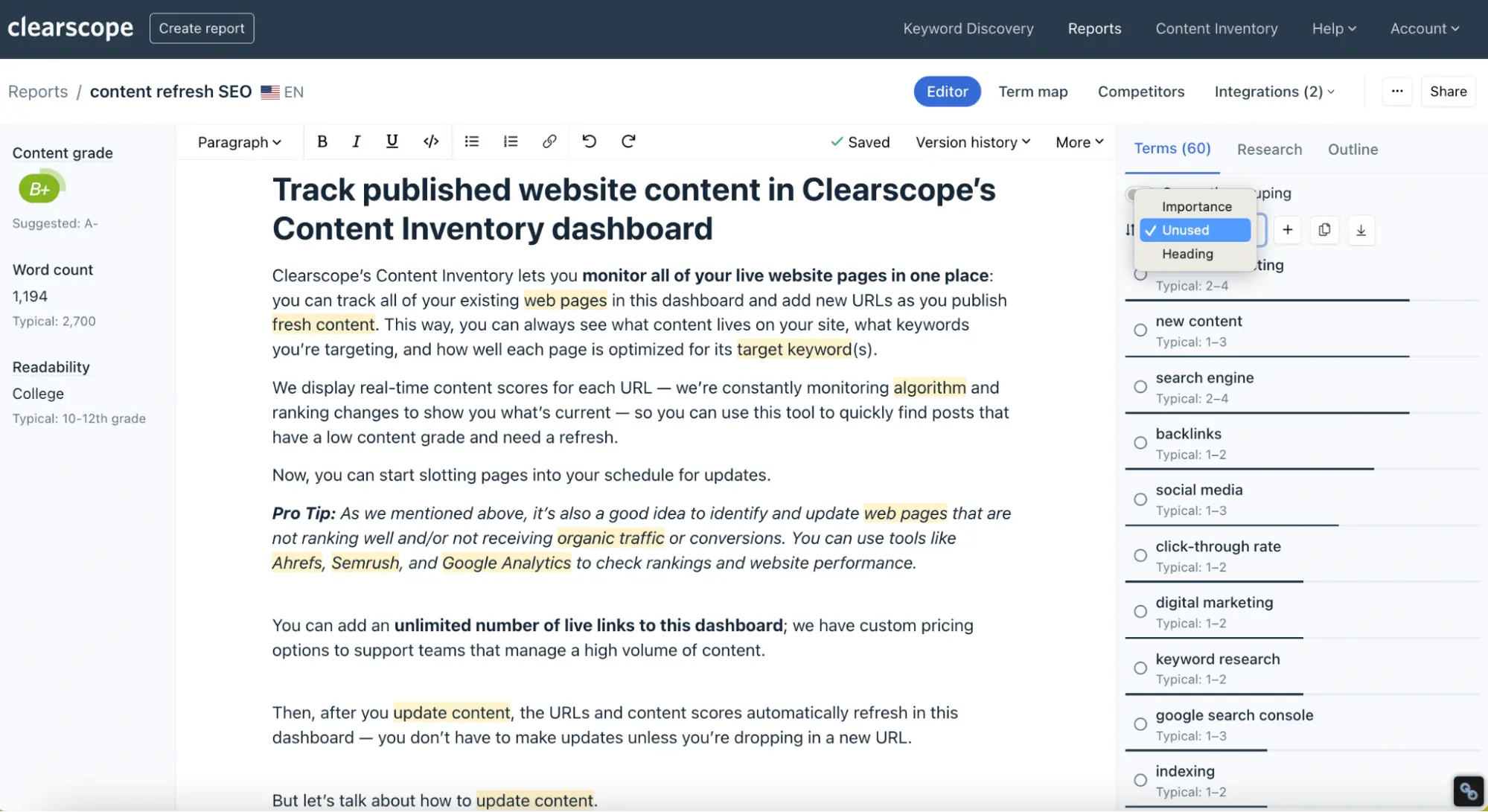Click the bold formatting icon
The height and width of the screenshot is (812, 1488).
pyautogui.click(x=321, y=142)
